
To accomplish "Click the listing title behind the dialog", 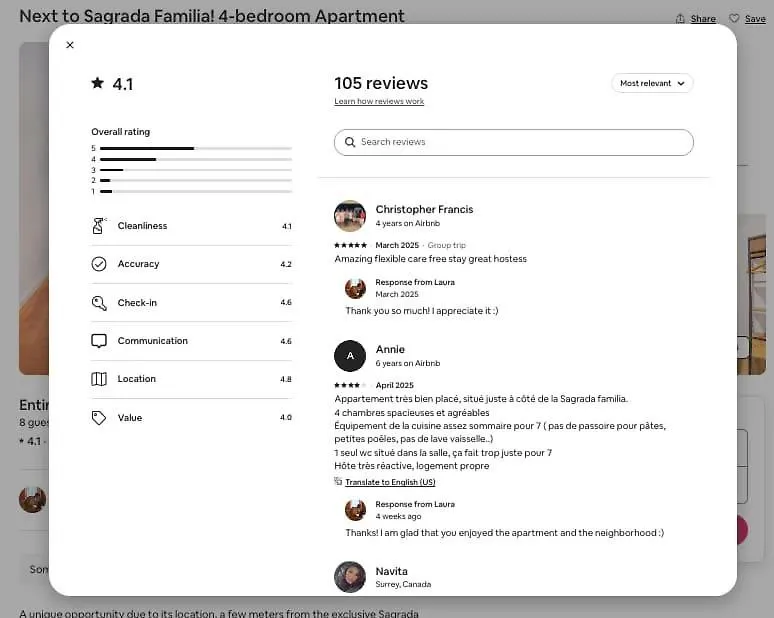I will (x=212, y=16).
